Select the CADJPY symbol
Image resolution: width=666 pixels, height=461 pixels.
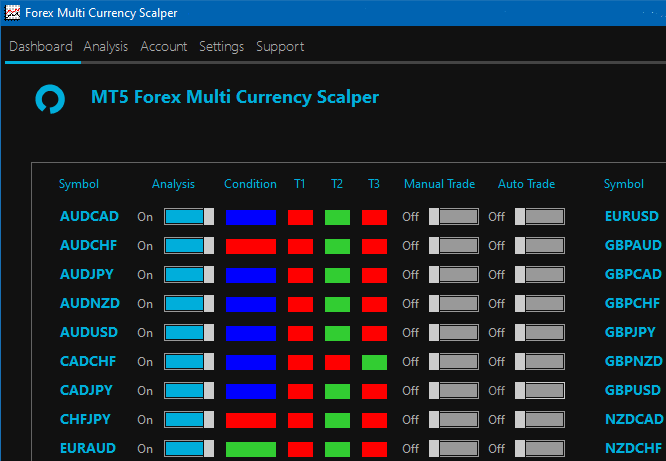tap(86, 390)
